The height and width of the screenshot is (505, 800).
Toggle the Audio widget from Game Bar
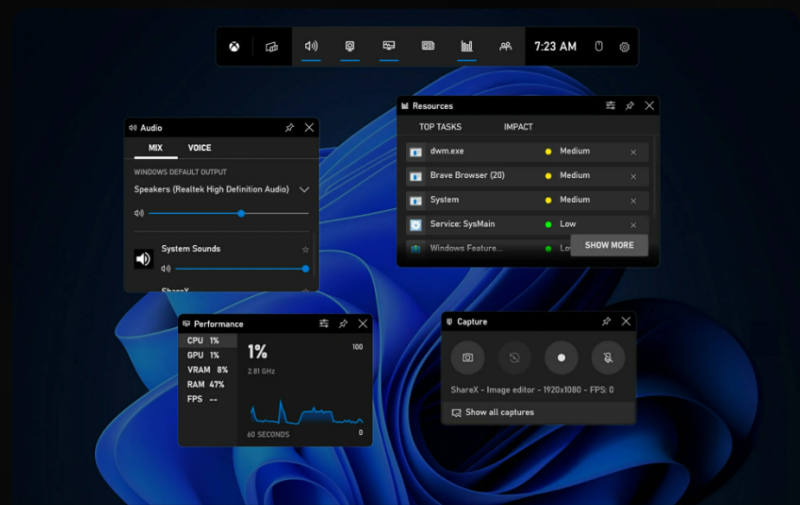pos(311,46)
